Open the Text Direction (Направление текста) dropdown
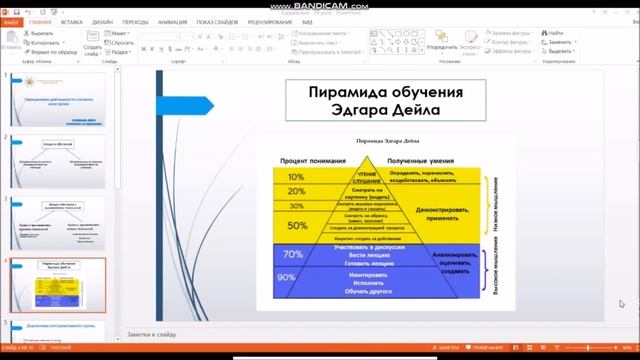 [x=320, y=33]
